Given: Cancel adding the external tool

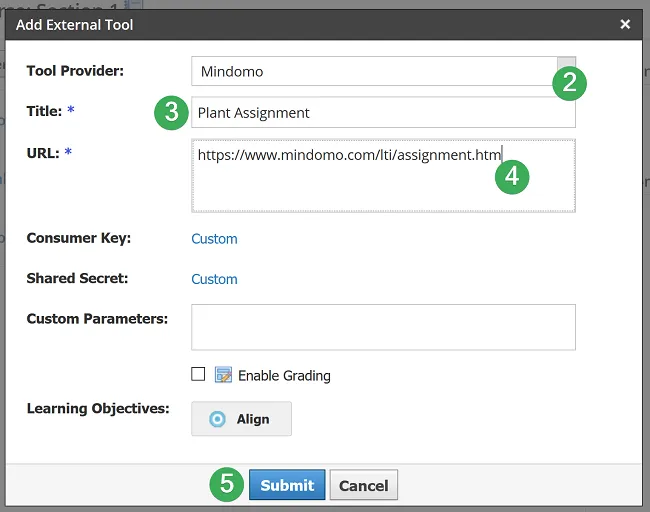Looking at the screenshot, I should 363,485.
